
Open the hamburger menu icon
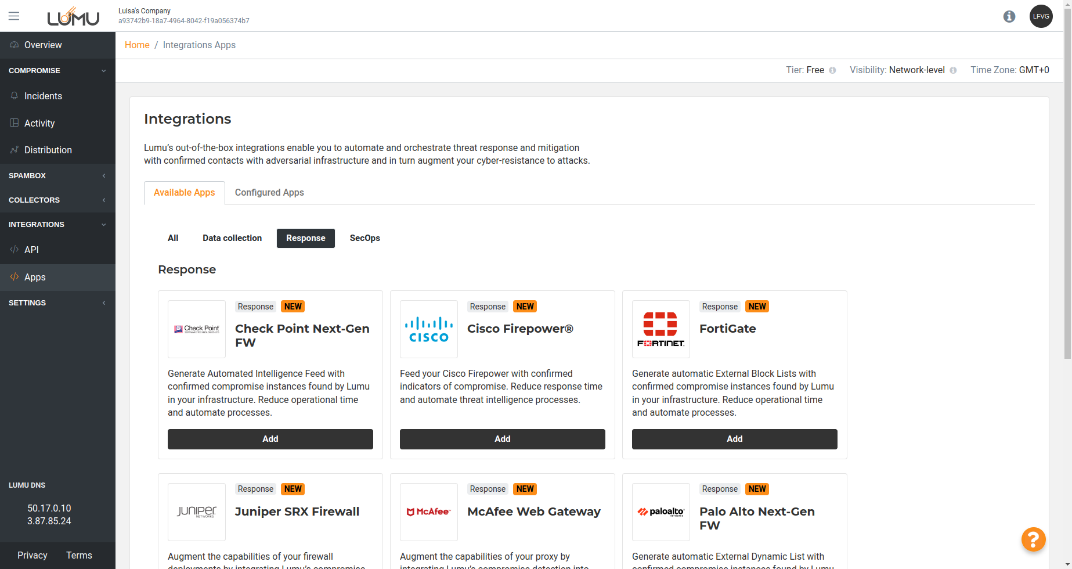point(14,16)
